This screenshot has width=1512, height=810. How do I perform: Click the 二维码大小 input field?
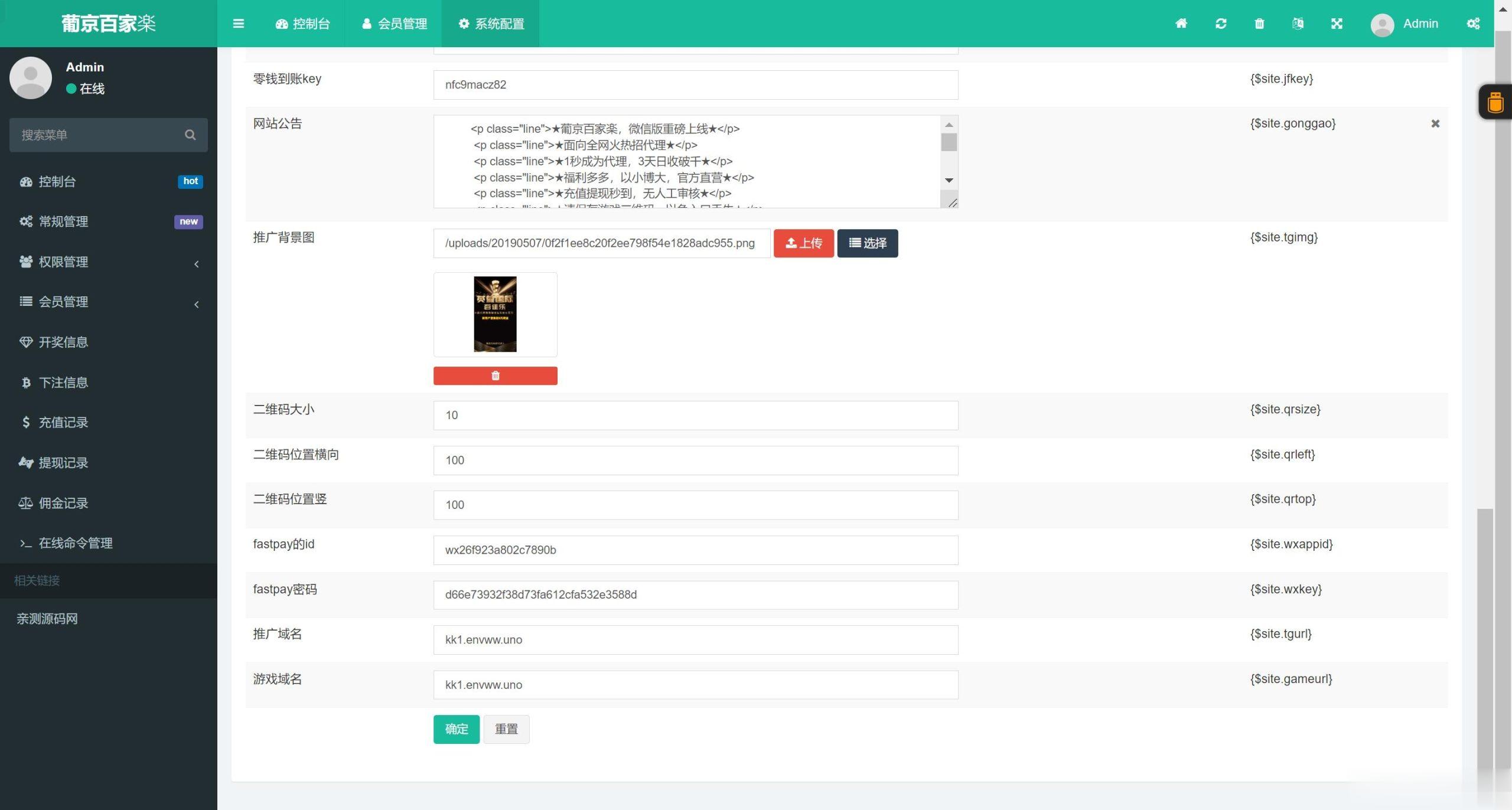[695, 415]
